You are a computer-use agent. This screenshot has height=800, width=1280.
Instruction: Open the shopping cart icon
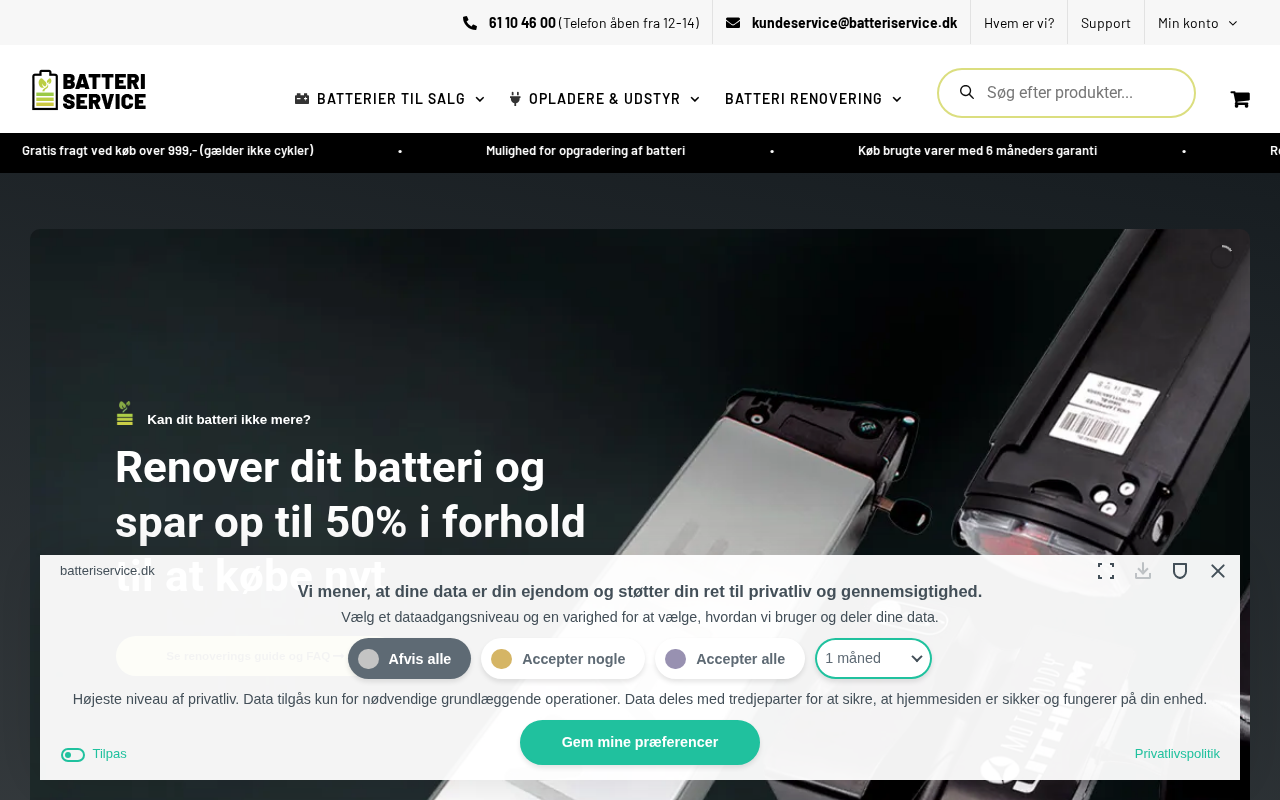1240,99
